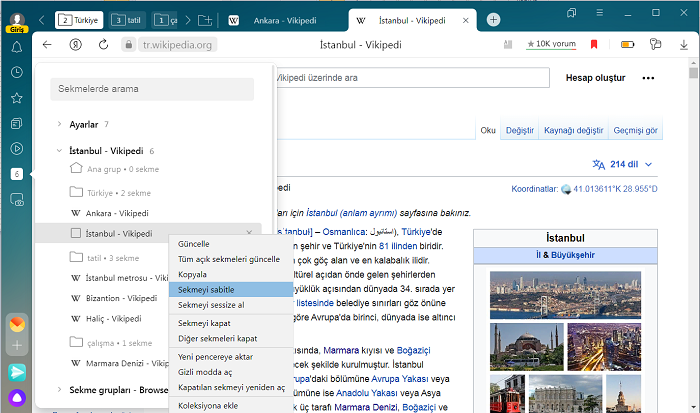The height and width of the screenshot is (413, 700).
Task: Open screenshot tool icon in sidebar
Action: 17,200
